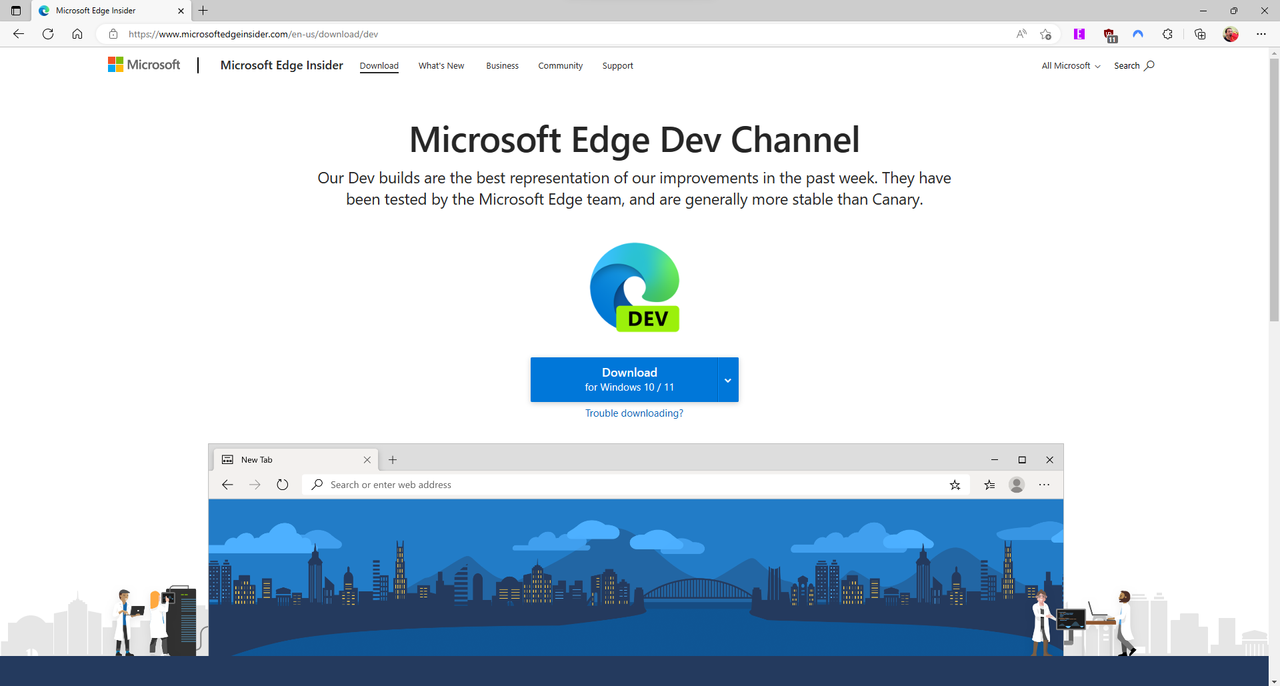Open the Download nav item
Viewport: 1280px width, 686px height.
(x=379, y=66)
